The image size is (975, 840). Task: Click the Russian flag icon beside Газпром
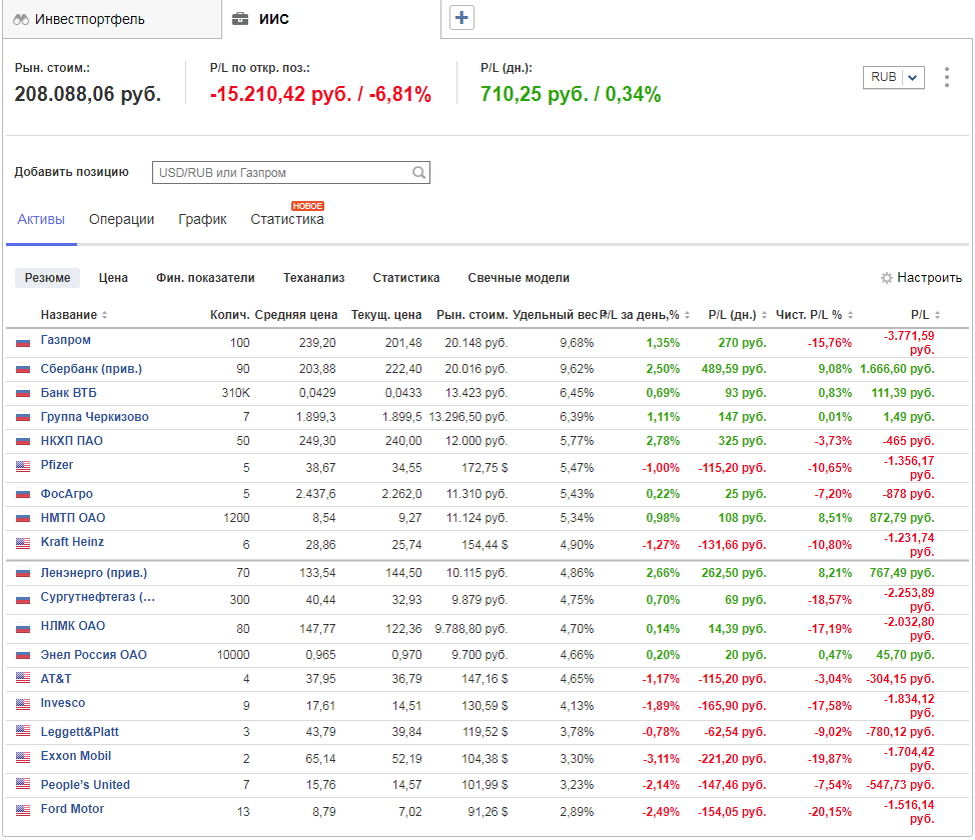click(23, 343)
